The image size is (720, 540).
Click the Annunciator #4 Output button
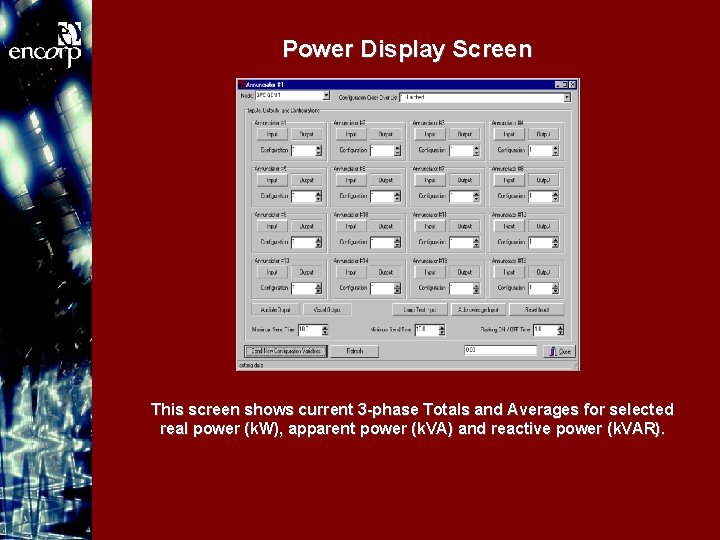click(543, 134)
